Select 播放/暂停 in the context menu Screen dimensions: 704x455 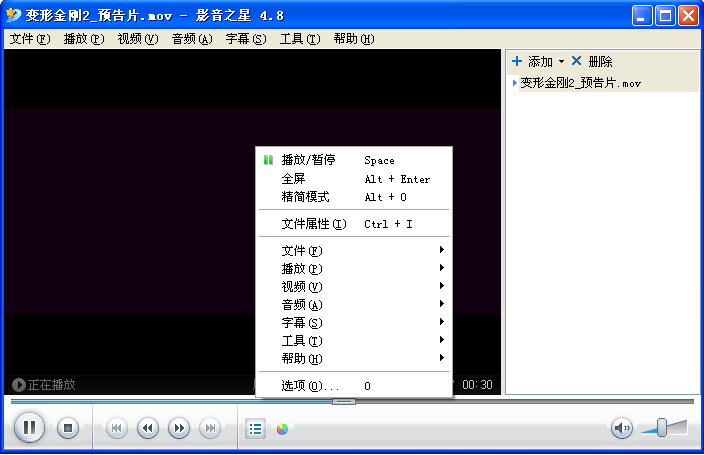pyautogui.click(x=308, y=160)
